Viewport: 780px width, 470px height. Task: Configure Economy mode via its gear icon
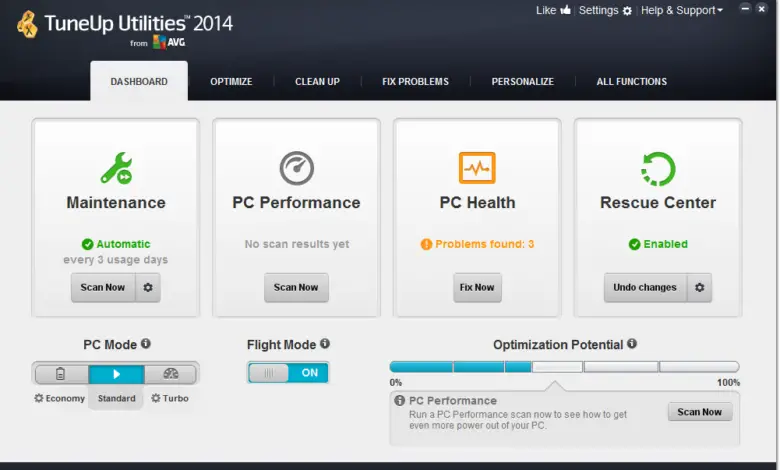38,398
